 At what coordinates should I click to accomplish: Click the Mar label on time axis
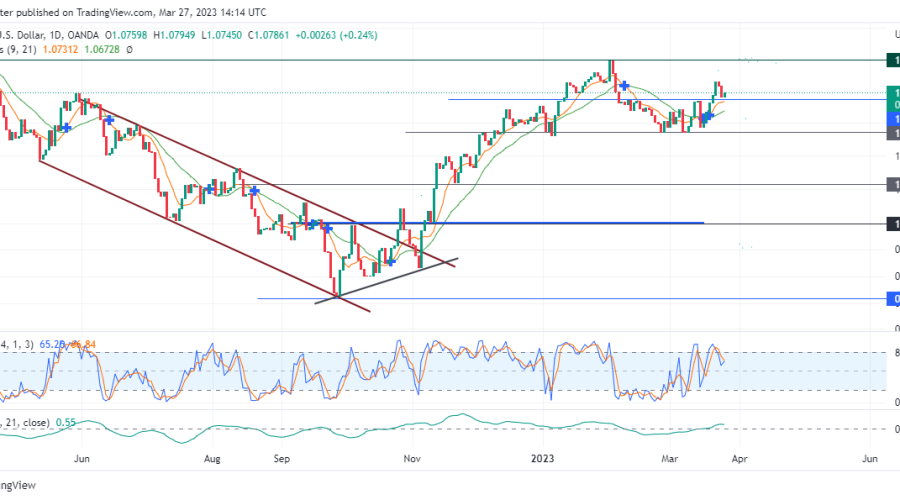point(669,459)
